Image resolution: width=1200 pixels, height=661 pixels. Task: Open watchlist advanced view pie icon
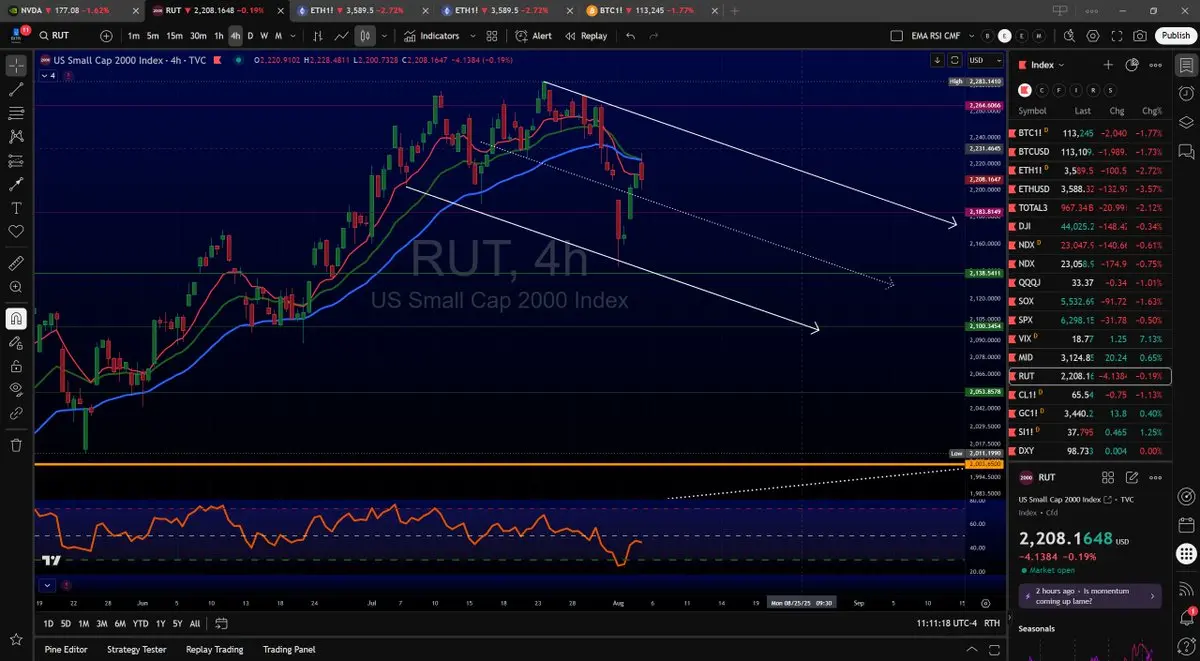pyautogui.click(x=1132, y=64)
